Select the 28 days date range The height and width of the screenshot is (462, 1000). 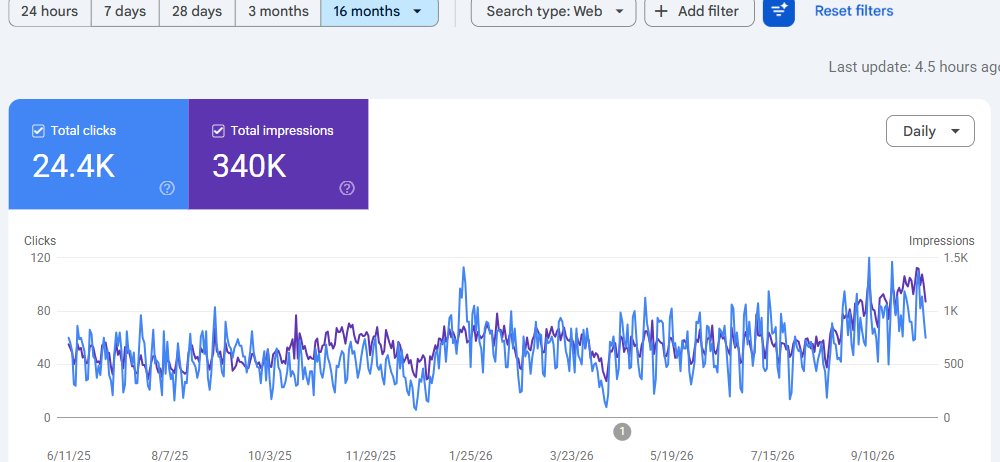coord(197,11)
